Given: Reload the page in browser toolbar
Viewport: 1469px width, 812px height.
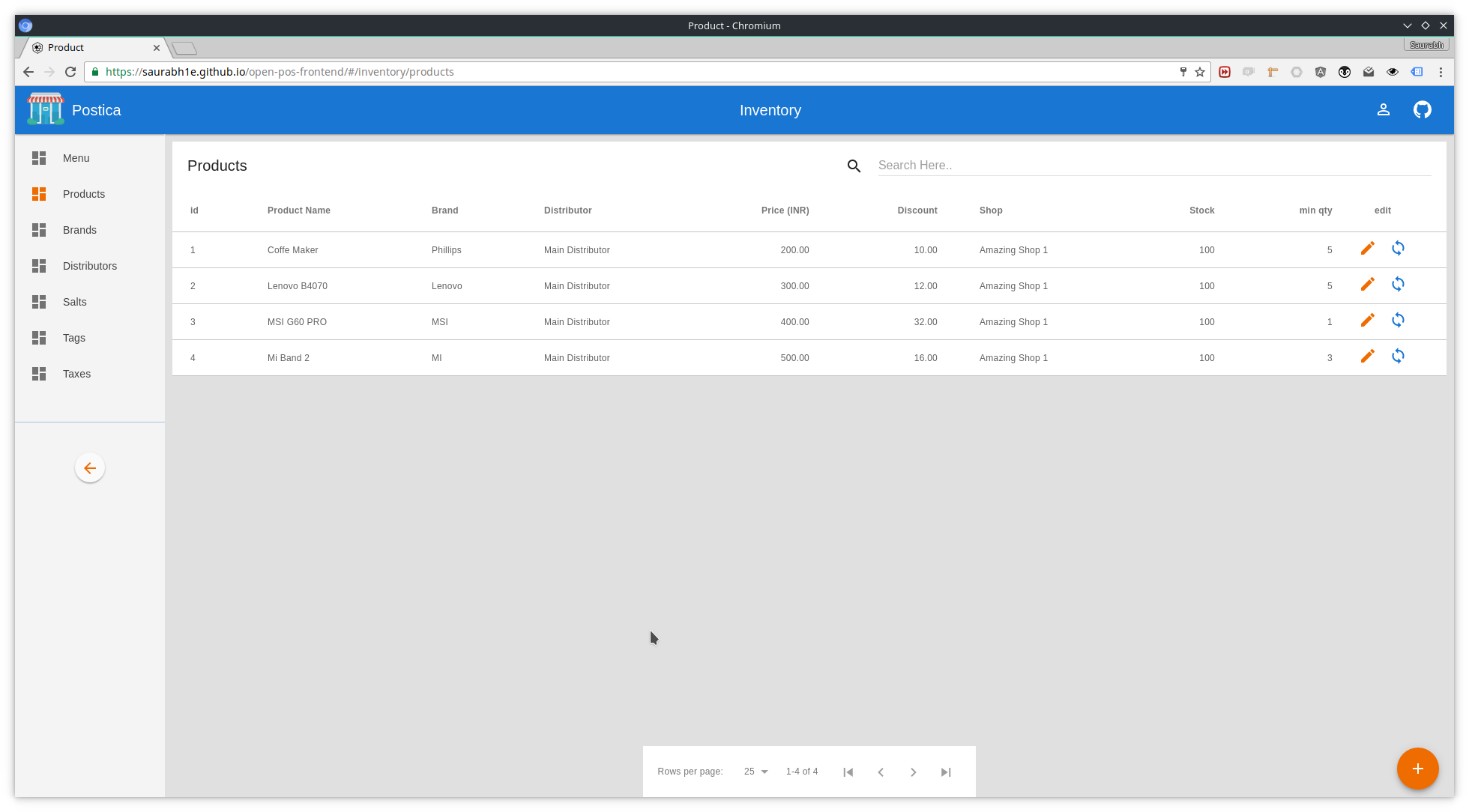Looking at the screenshot, I should pyautogui.click(x=70, y=72).
